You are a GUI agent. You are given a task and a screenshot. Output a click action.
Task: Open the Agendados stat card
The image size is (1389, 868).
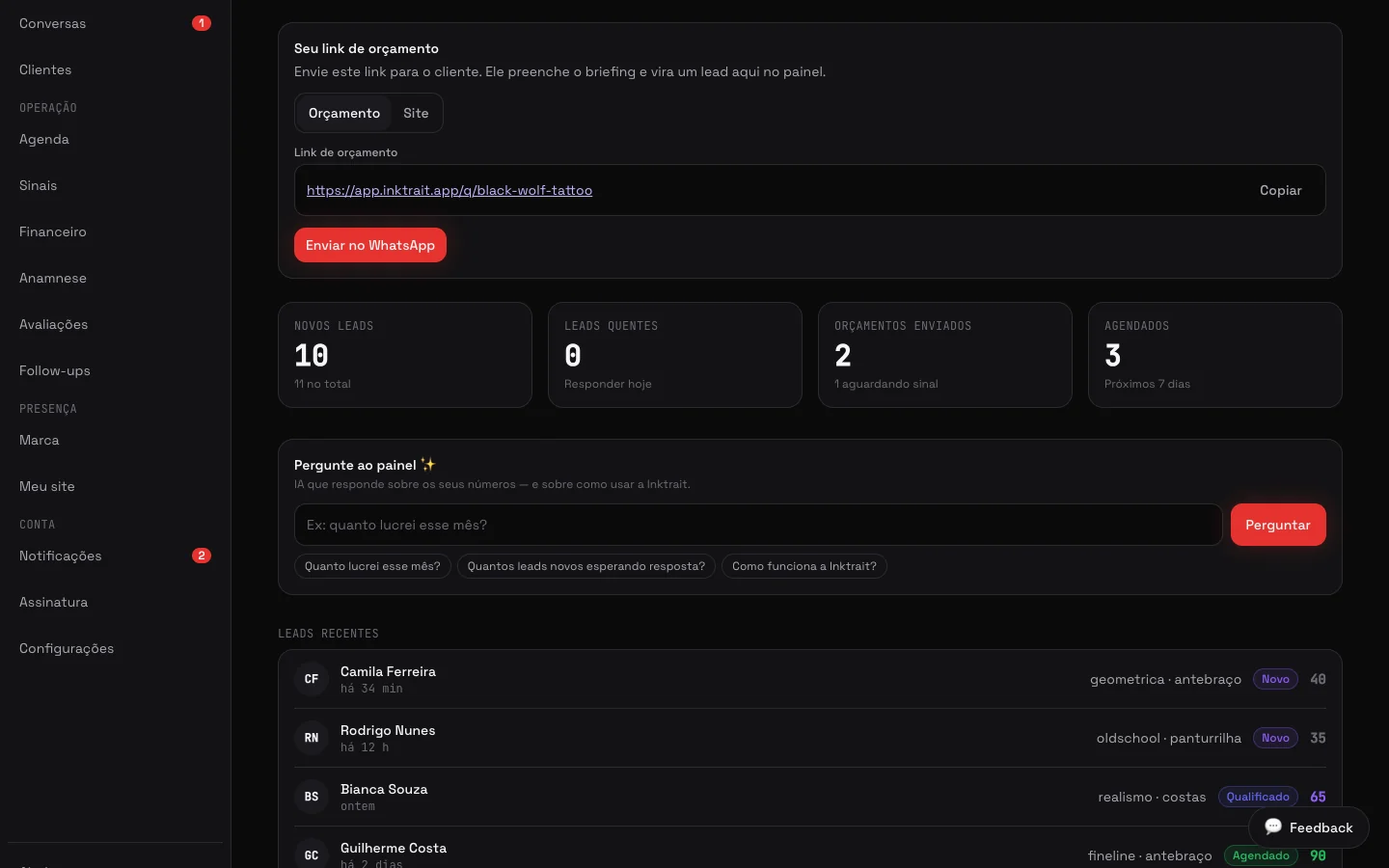pos(1215,355)
